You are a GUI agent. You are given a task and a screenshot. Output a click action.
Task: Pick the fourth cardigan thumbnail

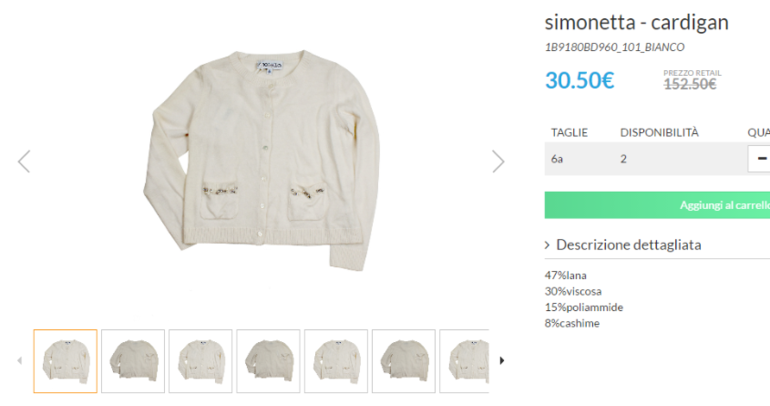click(268, 360)
